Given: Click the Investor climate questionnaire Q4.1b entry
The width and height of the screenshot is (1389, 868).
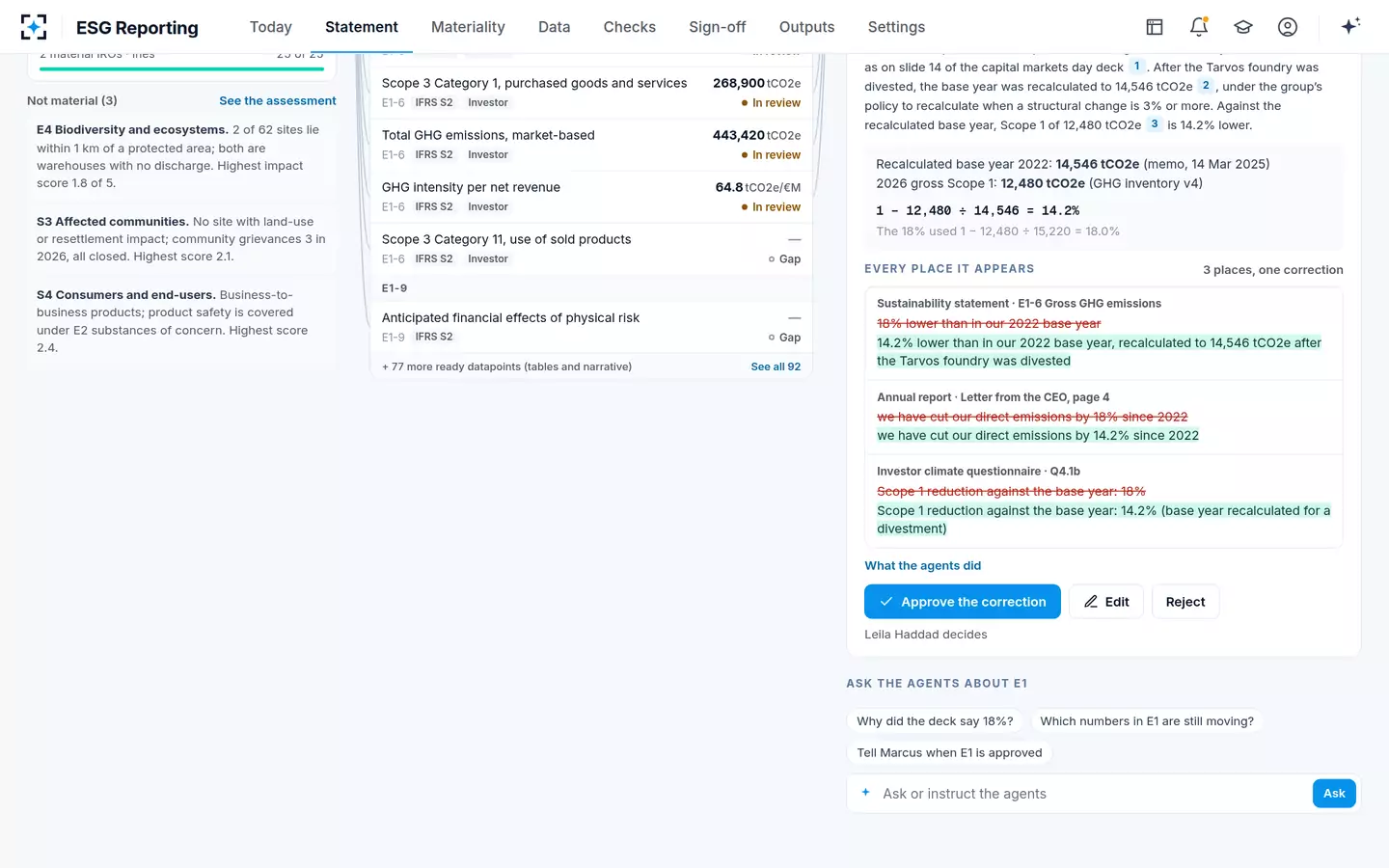Looking at the screenshot, I should [1103, 501].
